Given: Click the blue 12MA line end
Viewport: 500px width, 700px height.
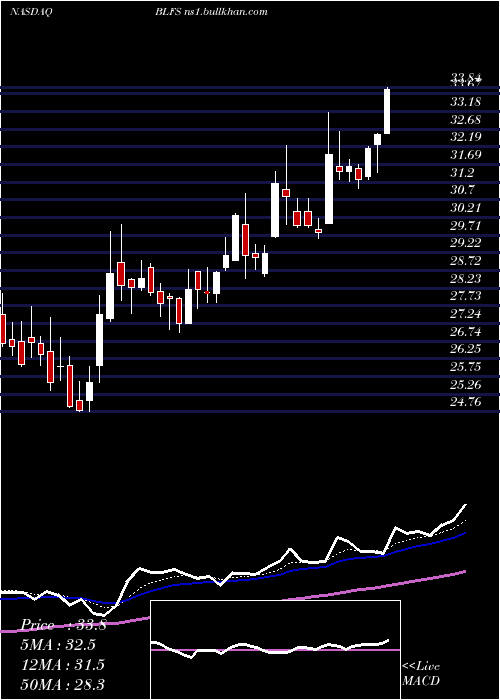Looking at the screenshot, I should tap(464, 534).
